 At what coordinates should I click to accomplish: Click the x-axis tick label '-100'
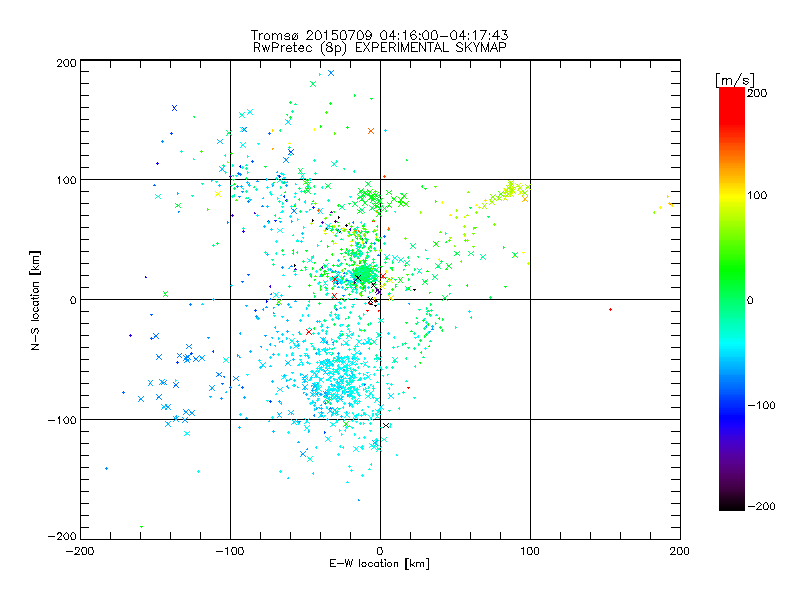coord(230,551)
